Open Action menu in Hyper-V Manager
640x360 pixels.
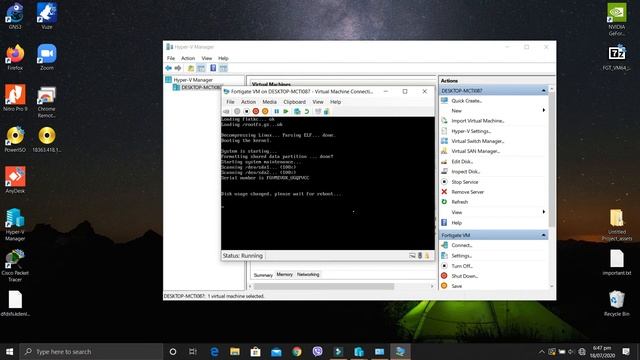click(x=188, y=58)
